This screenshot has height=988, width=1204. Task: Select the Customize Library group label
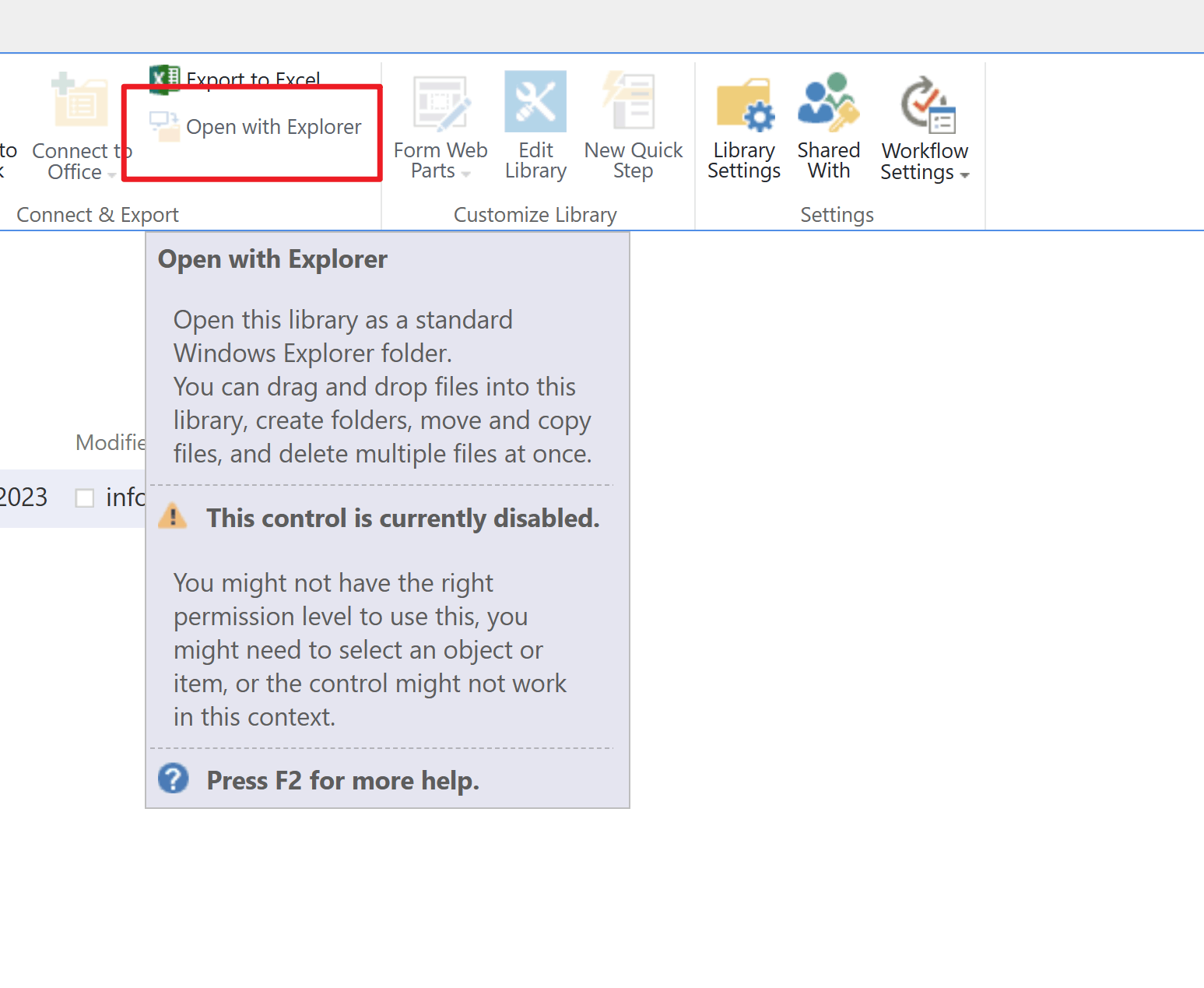(x=535, y=214)
